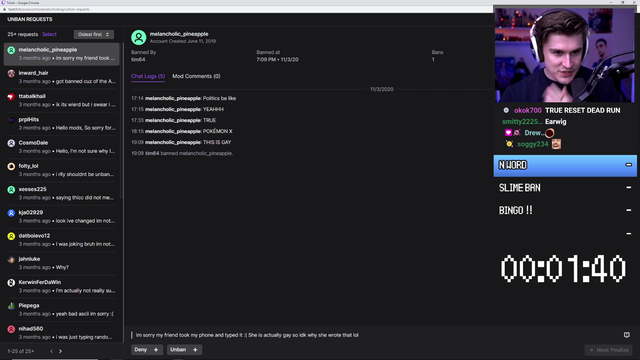Collapse the N WORD overlay row
This screenshot has width=640, height=360.
click(x=629, y=165)
